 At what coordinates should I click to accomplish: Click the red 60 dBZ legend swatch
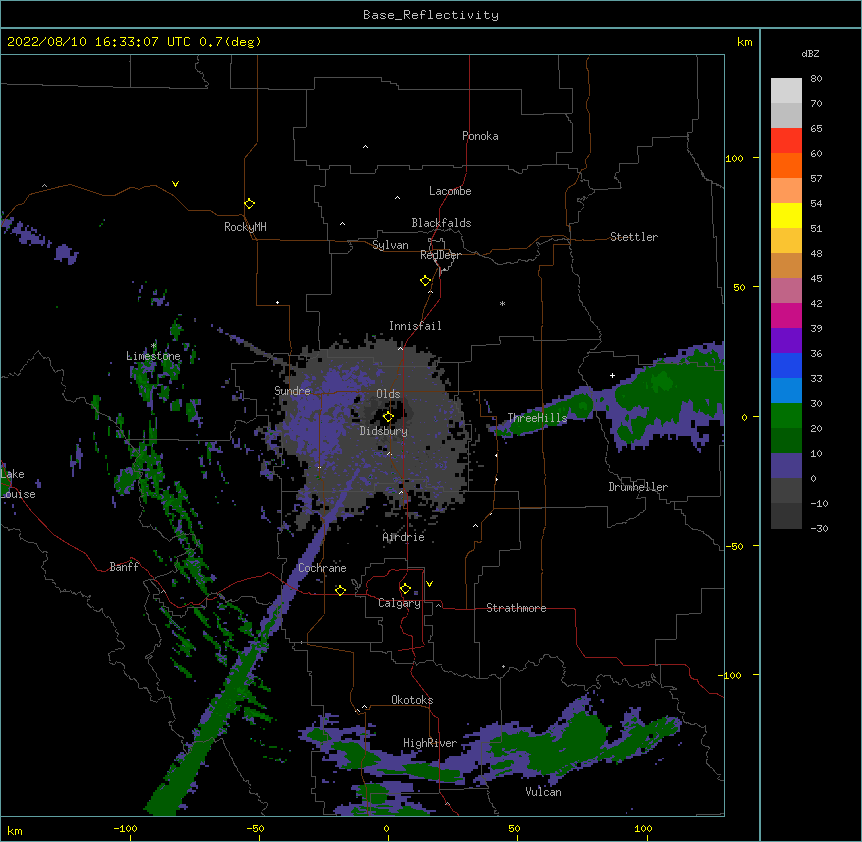[786, 140]
